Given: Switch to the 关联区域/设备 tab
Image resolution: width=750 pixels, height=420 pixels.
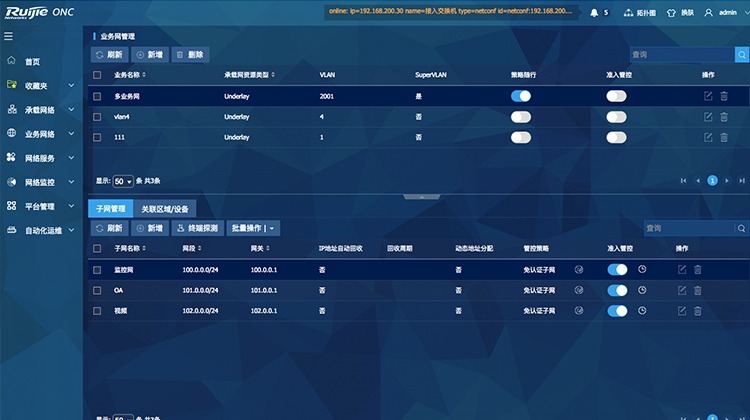Looking at the screenshot, I should pyautogui.click(x=165, y=208).
